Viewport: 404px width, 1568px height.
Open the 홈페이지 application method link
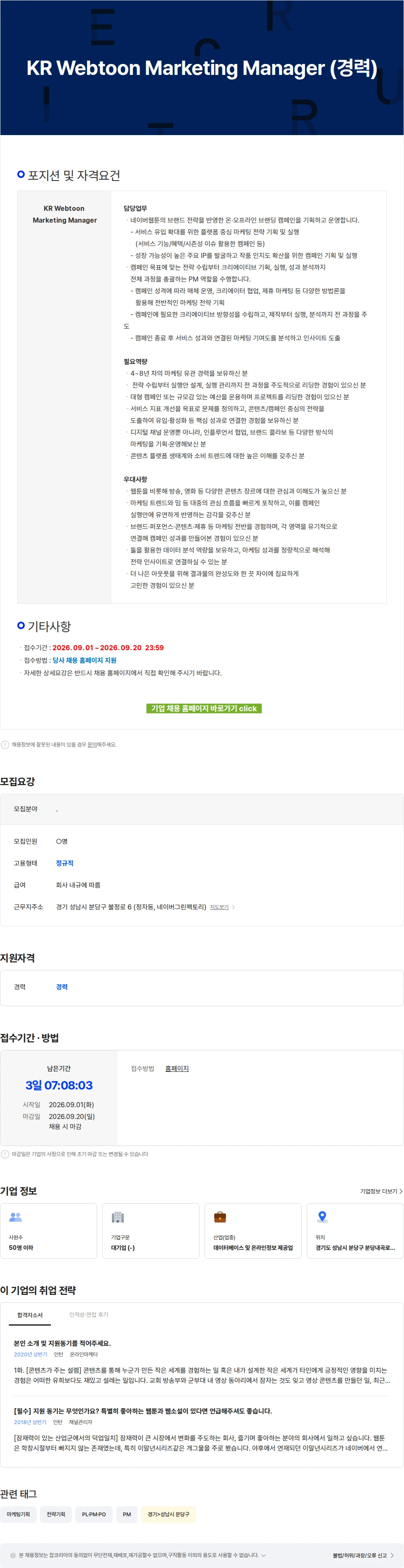tap(177, 1068)
